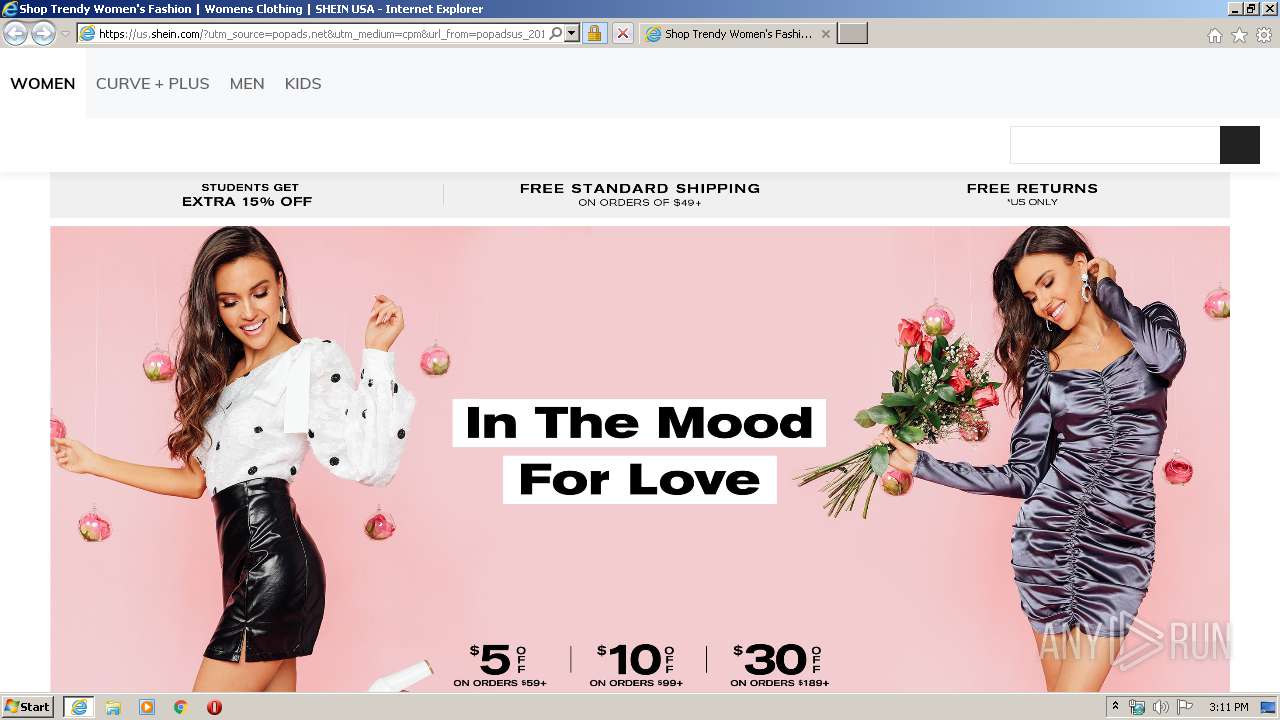Open the browser Home icon
Image resolution: width=1280 pixels, height=720 pixels.
[x=1214, y=35]
